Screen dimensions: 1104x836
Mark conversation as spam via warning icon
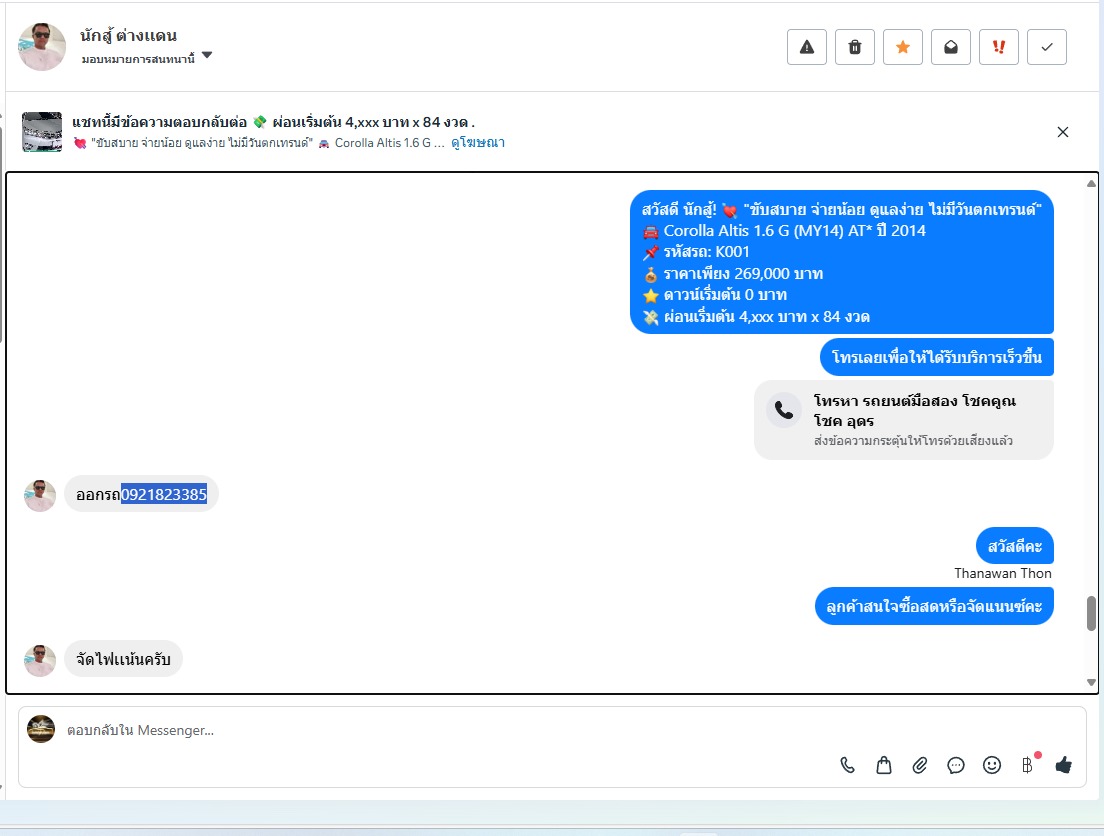[807, 47]
